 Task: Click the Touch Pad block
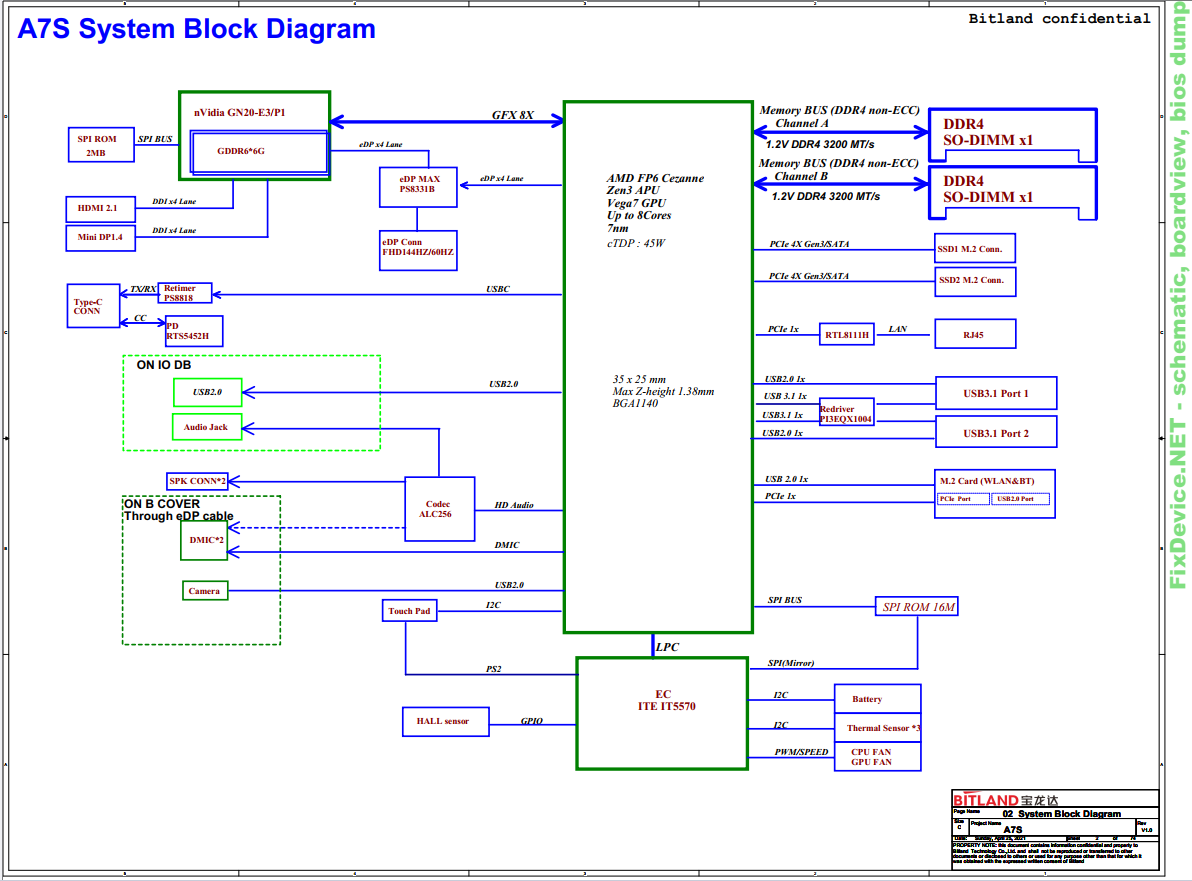point(409,610)
